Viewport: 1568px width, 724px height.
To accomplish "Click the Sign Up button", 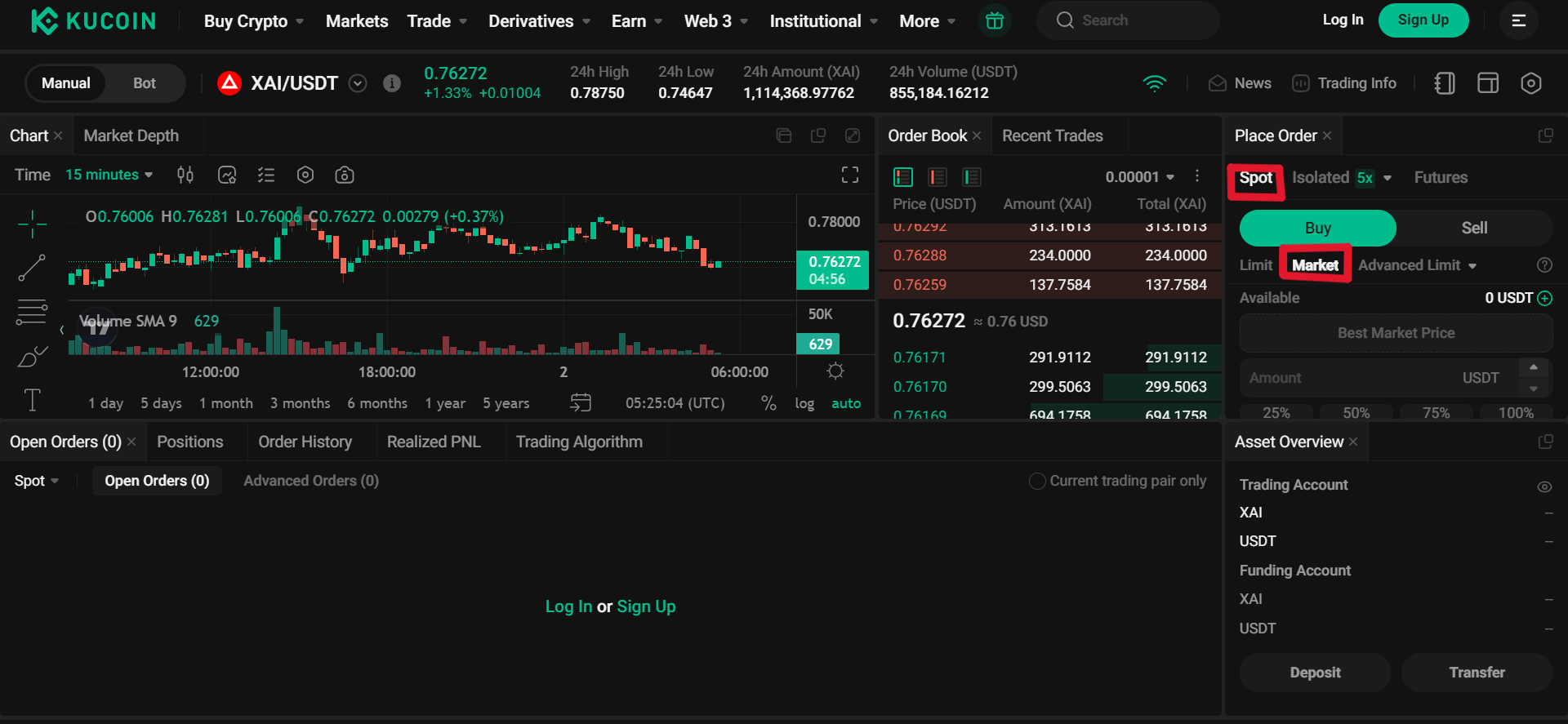I will coord(1423,20).
